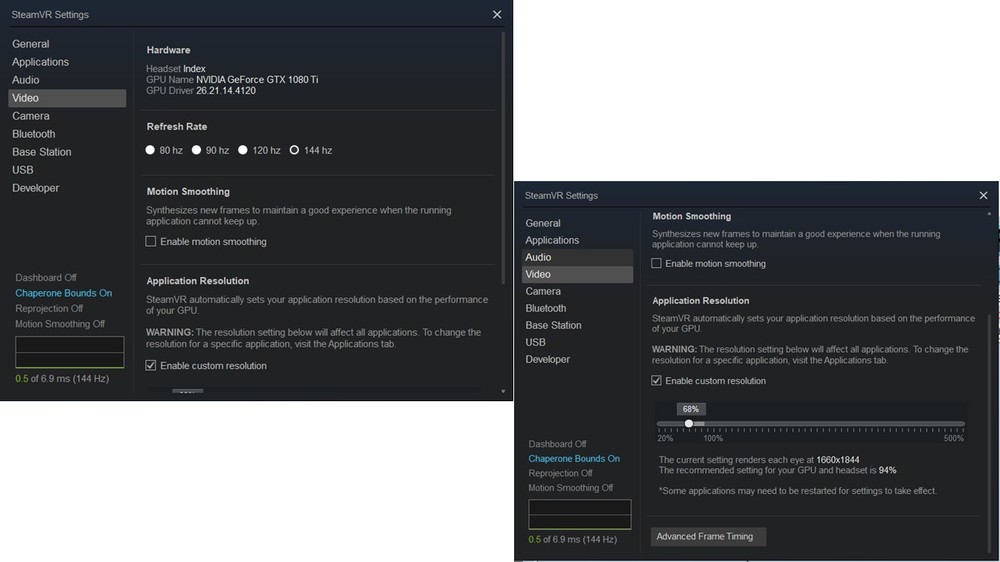Click Dashboard Off status in left window
Image resolution: width=1000 pixels, height=562 pixels.
pyautogui.click(x=46, y=277)
